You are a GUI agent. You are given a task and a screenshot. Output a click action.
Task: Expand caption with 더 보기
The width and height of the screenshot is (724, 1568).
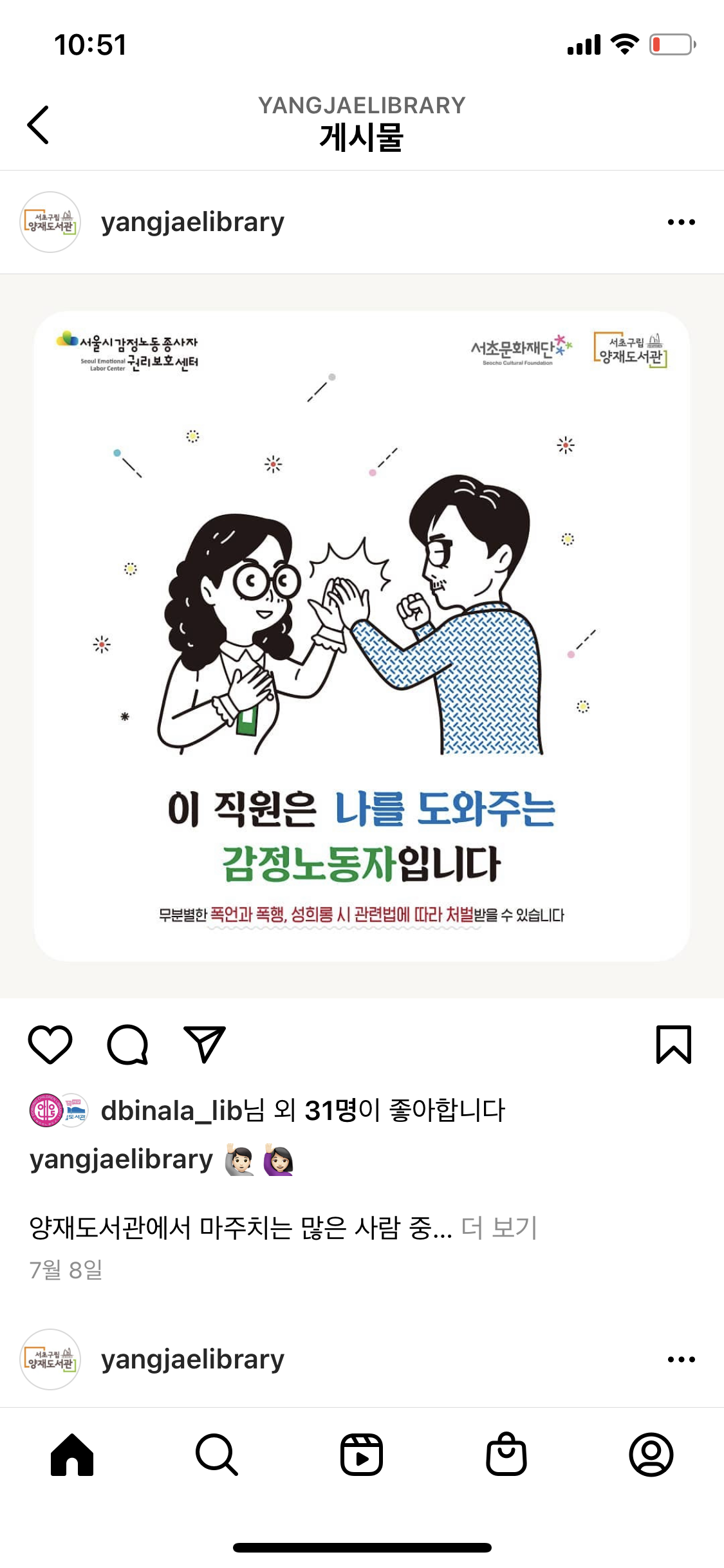coord(499,1227)
